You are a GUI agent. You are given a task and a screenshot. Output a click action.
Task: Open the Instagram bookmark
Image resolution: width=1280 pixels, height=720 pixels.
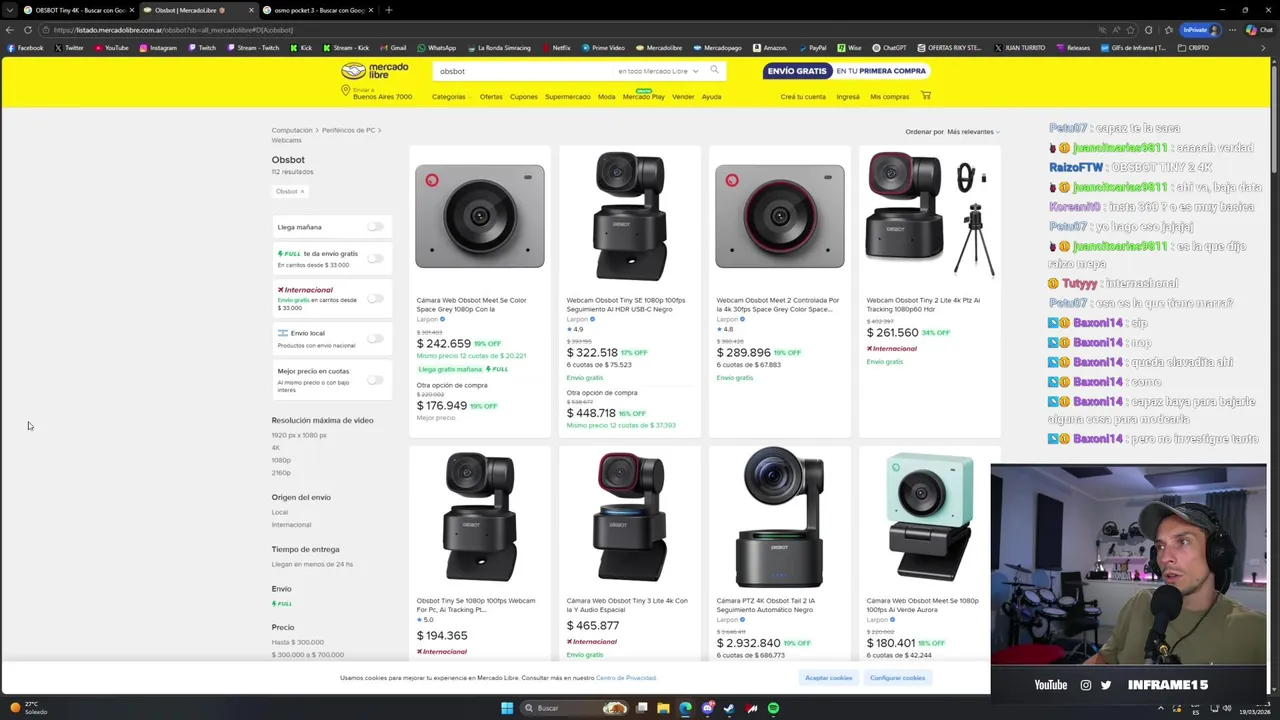tap(158, 48)
